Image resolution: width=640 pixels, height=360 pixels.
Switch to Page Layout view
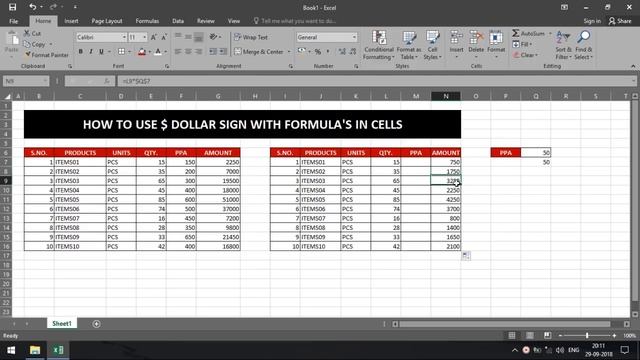click(529, 336)
